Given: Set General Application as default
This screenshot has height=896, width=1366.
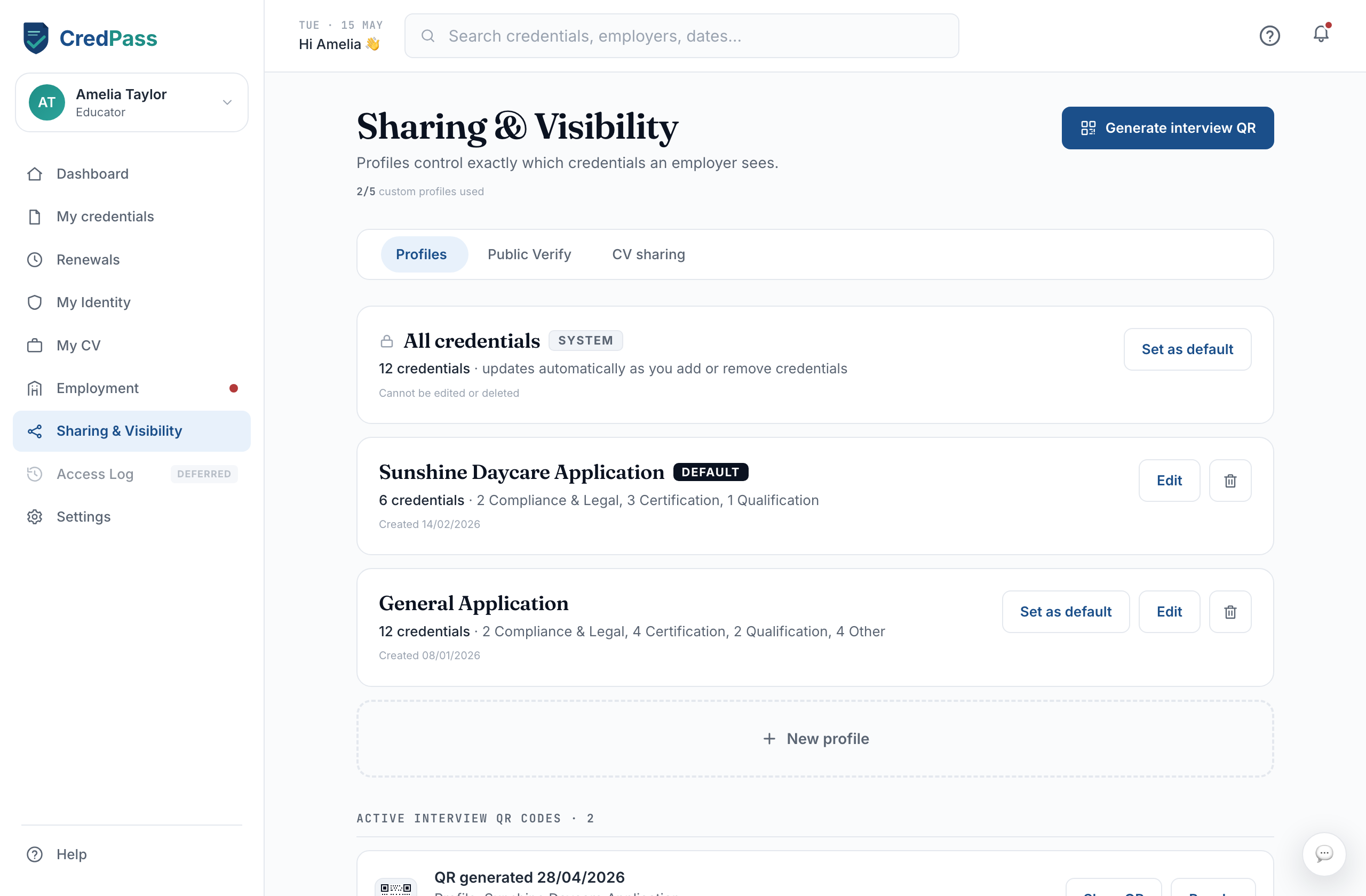Looking at the screenshot, I should tap(1065, 612).
